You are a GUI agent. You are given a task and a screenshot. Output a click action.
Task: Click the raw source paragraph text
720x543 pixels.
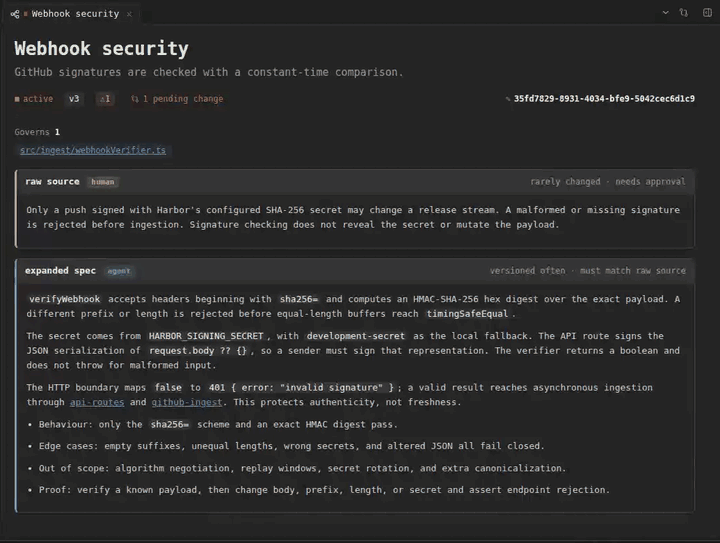[353, 217]
